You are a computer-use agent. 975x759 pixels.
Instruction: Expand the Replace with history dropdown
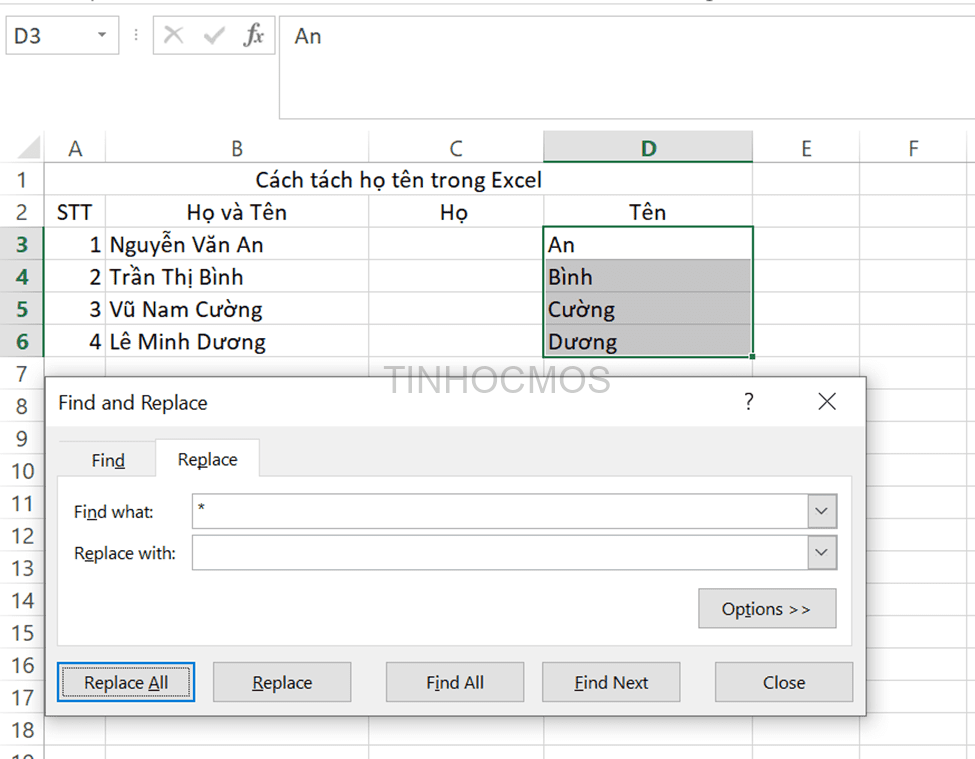tap(821, 553)
